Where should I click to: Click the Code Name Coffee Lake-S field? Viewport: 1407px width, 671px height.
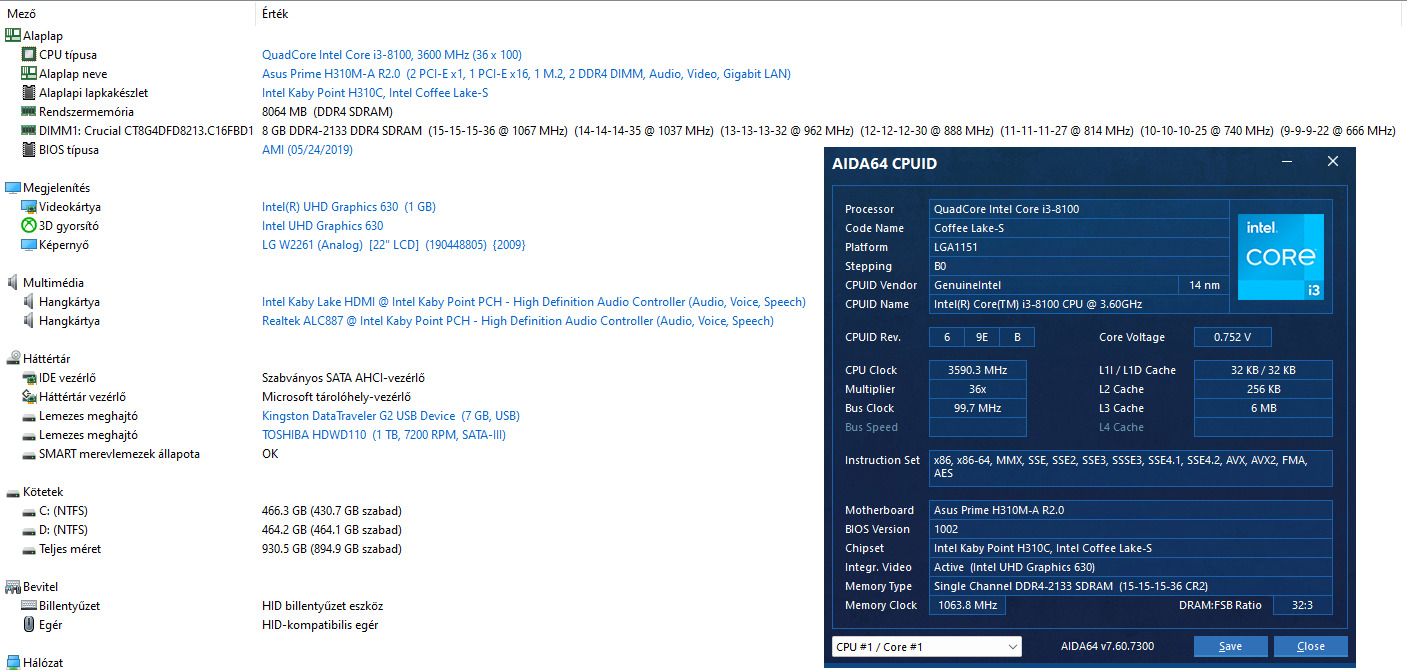(x=1079, y=228)
